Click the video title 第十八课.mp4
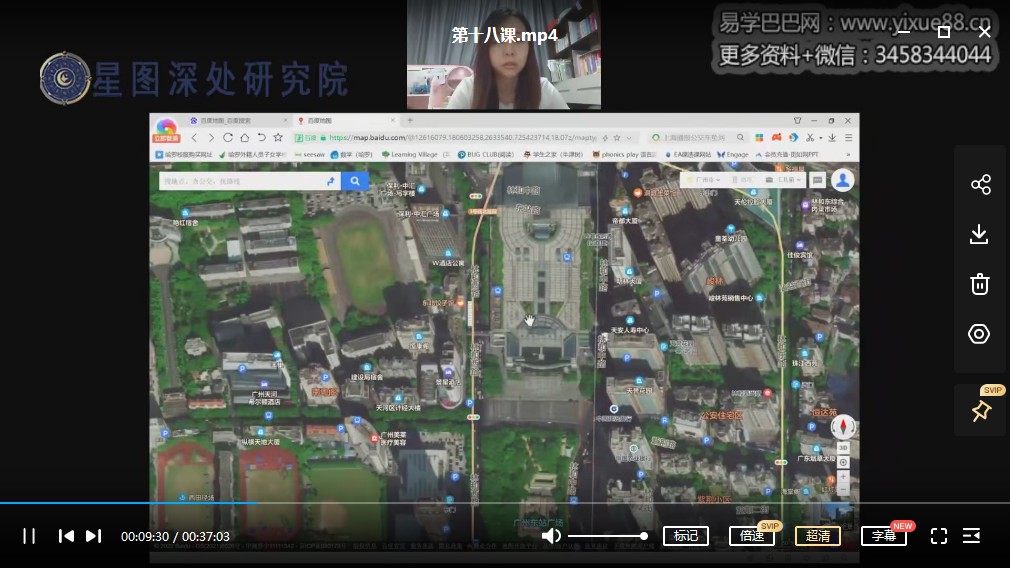1010x568 pixels. point(504,35)
